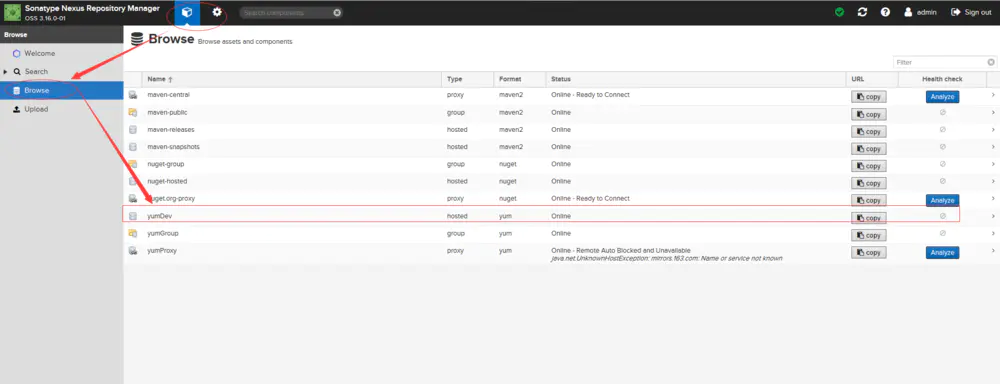Click the maven-public group repository icon

(133, 112)
